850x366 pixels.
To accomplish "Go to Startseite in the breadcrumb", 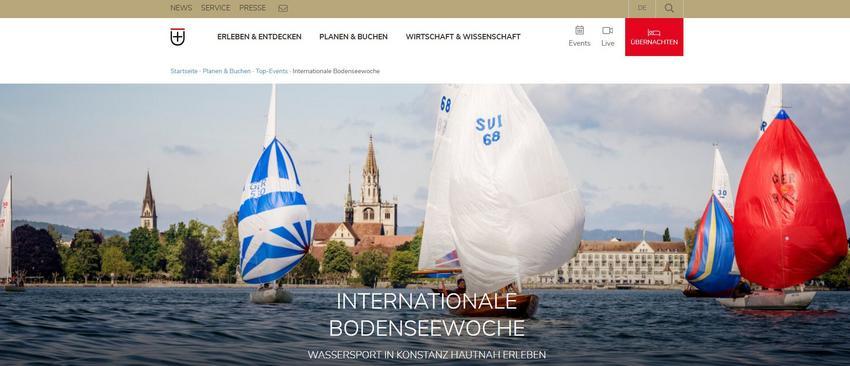I will tap(184, 71).
